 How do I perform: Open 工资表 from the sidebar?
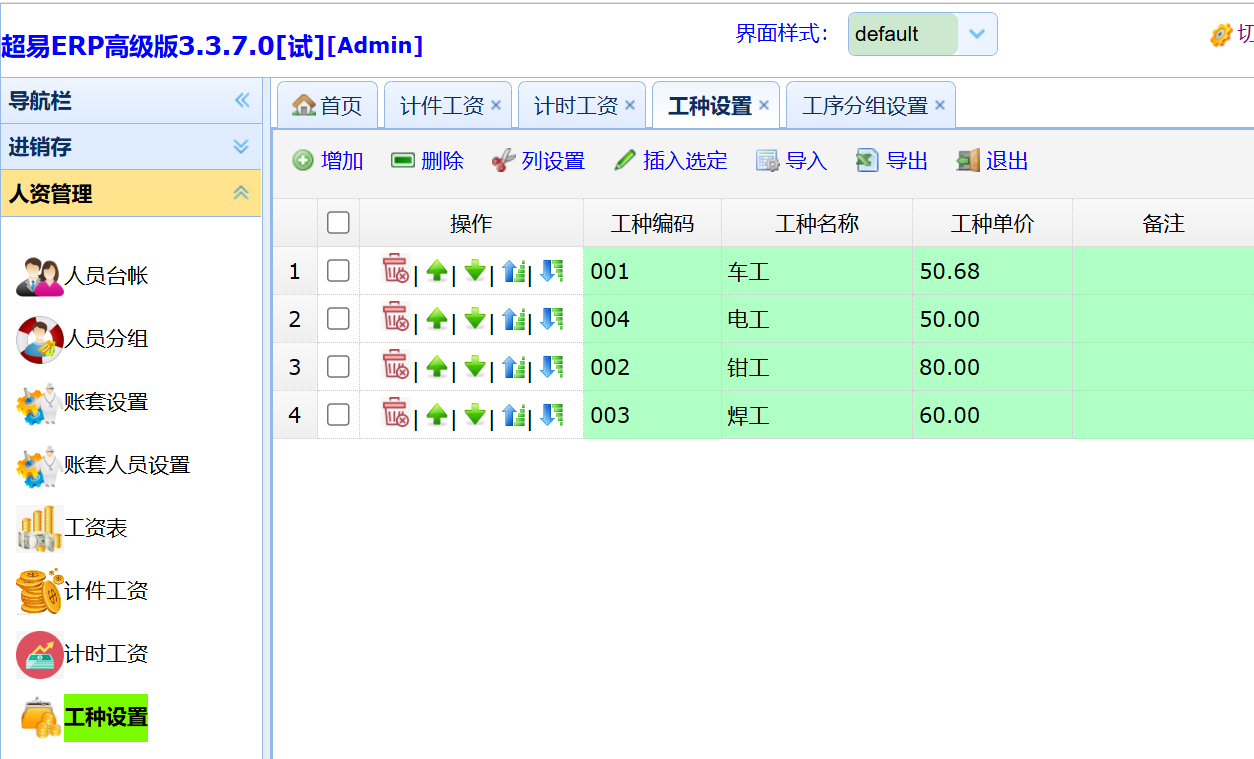[96, 528]
